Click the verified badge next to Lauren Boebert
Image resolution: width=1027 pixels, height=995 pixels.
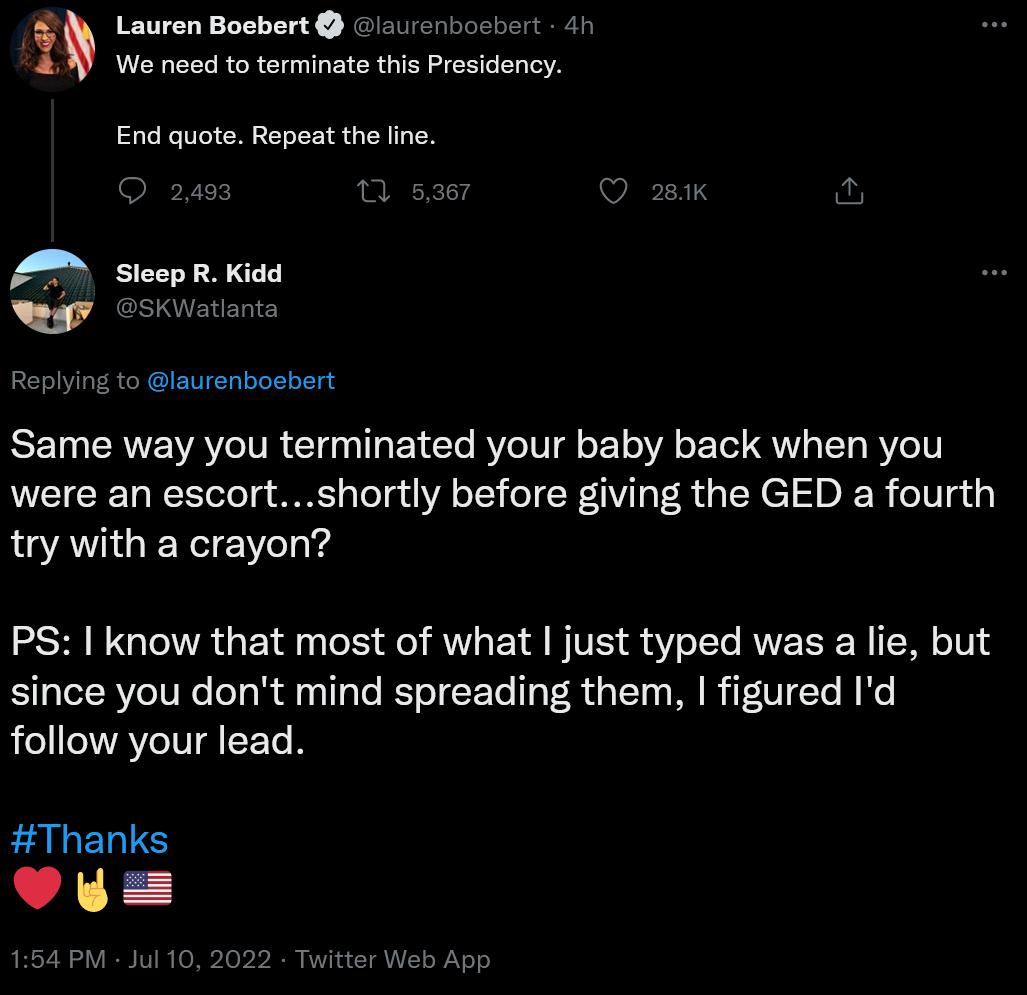pos(331,26)
